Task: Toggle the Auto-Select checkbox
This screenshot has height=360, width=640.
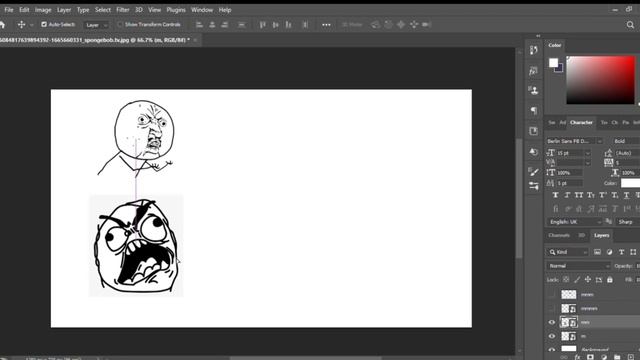Action: 44,24
